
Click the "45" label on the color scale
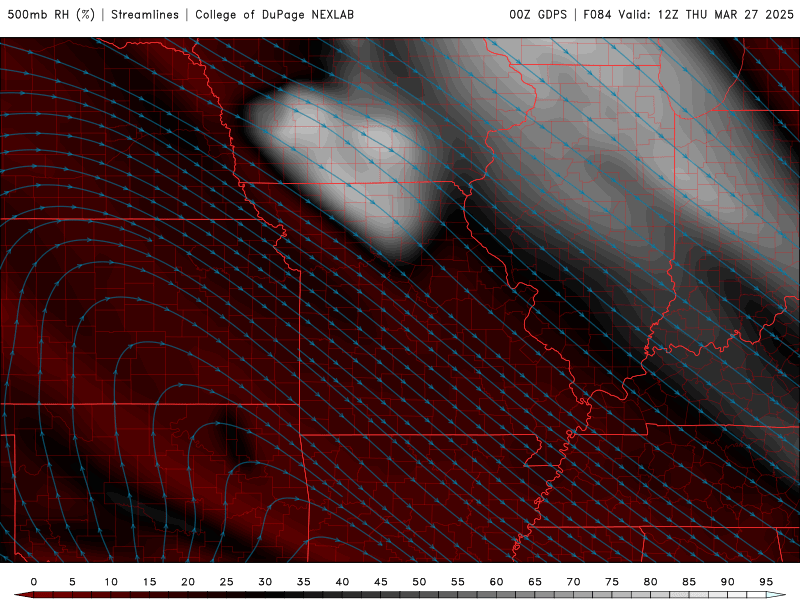click(381, 582)
